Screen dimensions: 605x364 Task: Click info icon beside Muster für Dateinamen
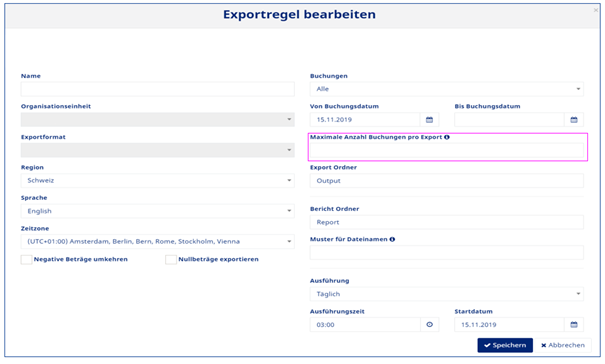tap(392, 239)
